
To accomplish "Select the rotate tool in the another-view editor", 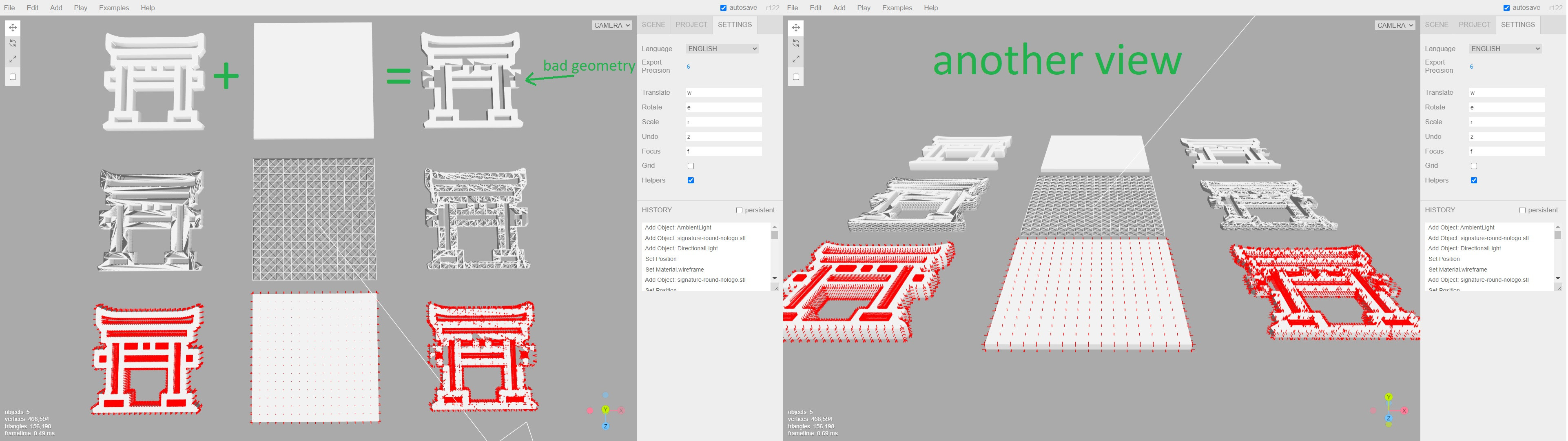I will (x=795, y=43).
